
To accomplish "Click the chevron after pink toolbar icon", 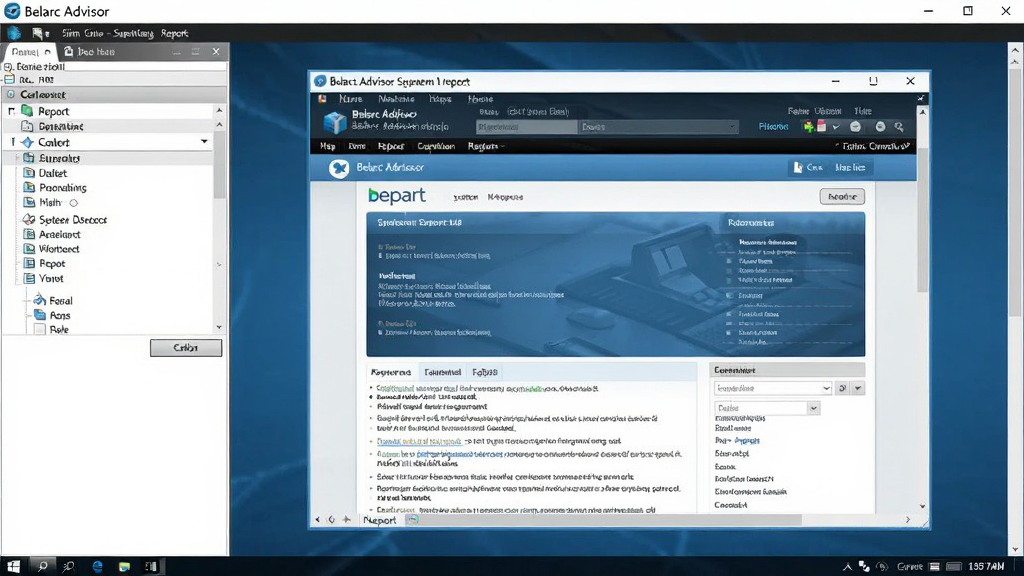I will (x=836, y=127).
